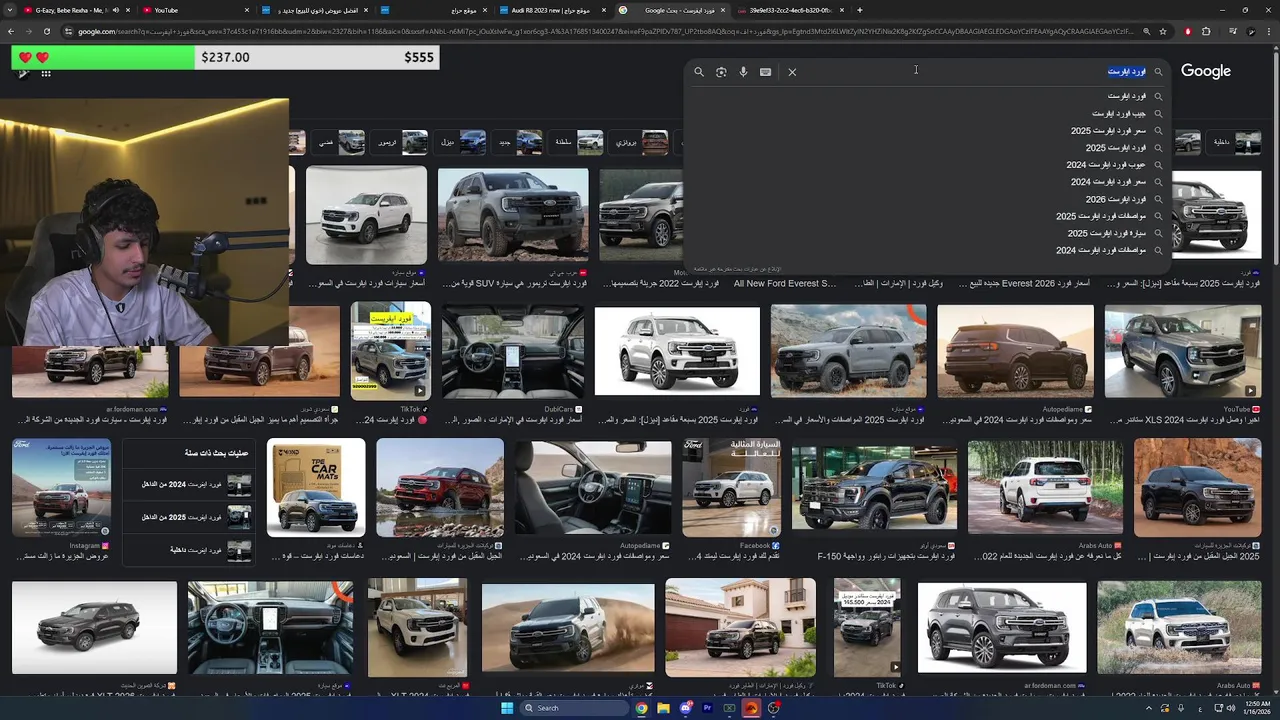This screenshot has height=720, width=1280.
Task: Click the 'داخلية' filter chip
Action: coord(1234,142)
